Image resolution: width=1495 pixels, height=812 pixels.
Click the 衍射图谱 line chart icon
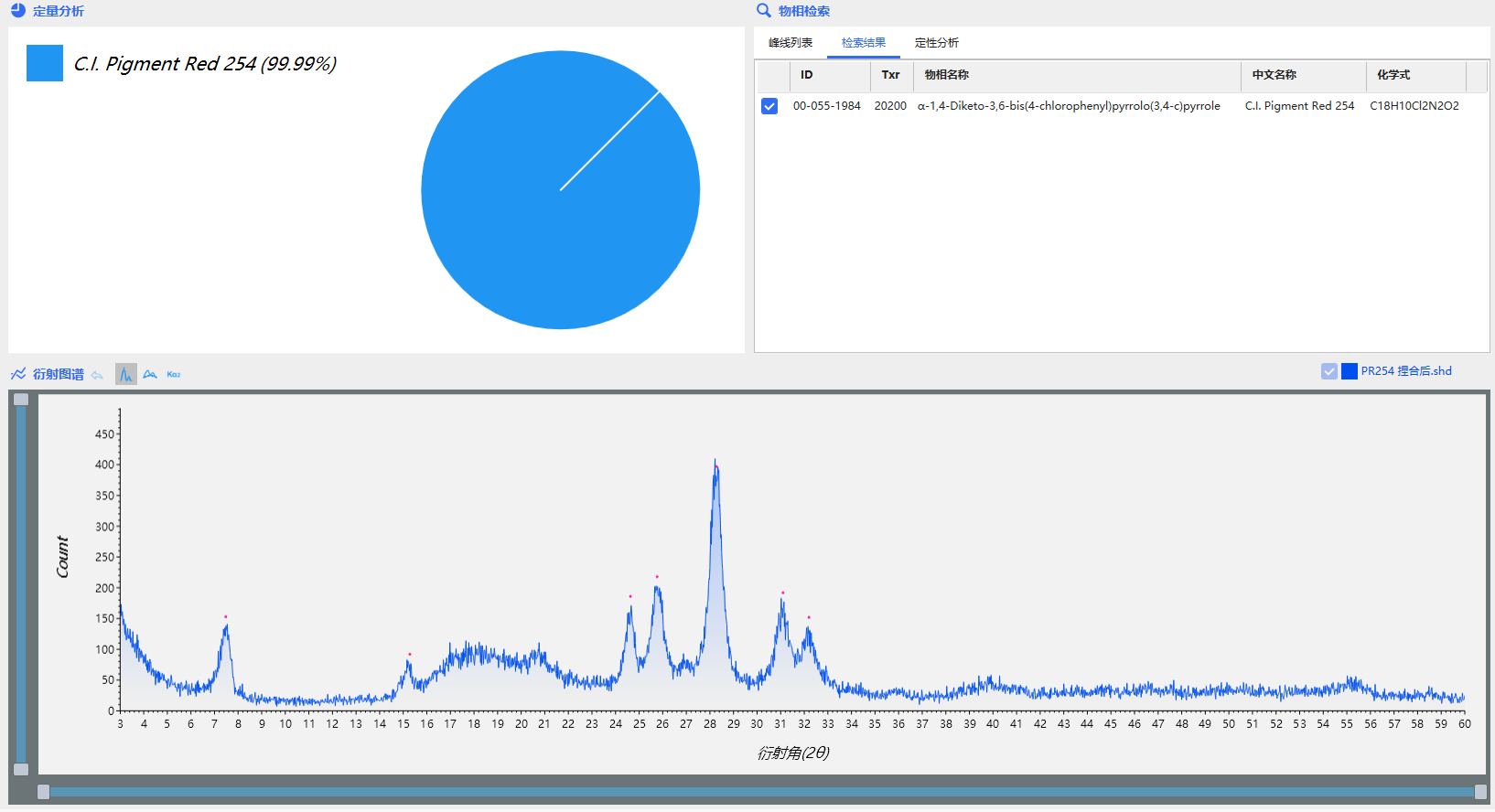[18, 374]
